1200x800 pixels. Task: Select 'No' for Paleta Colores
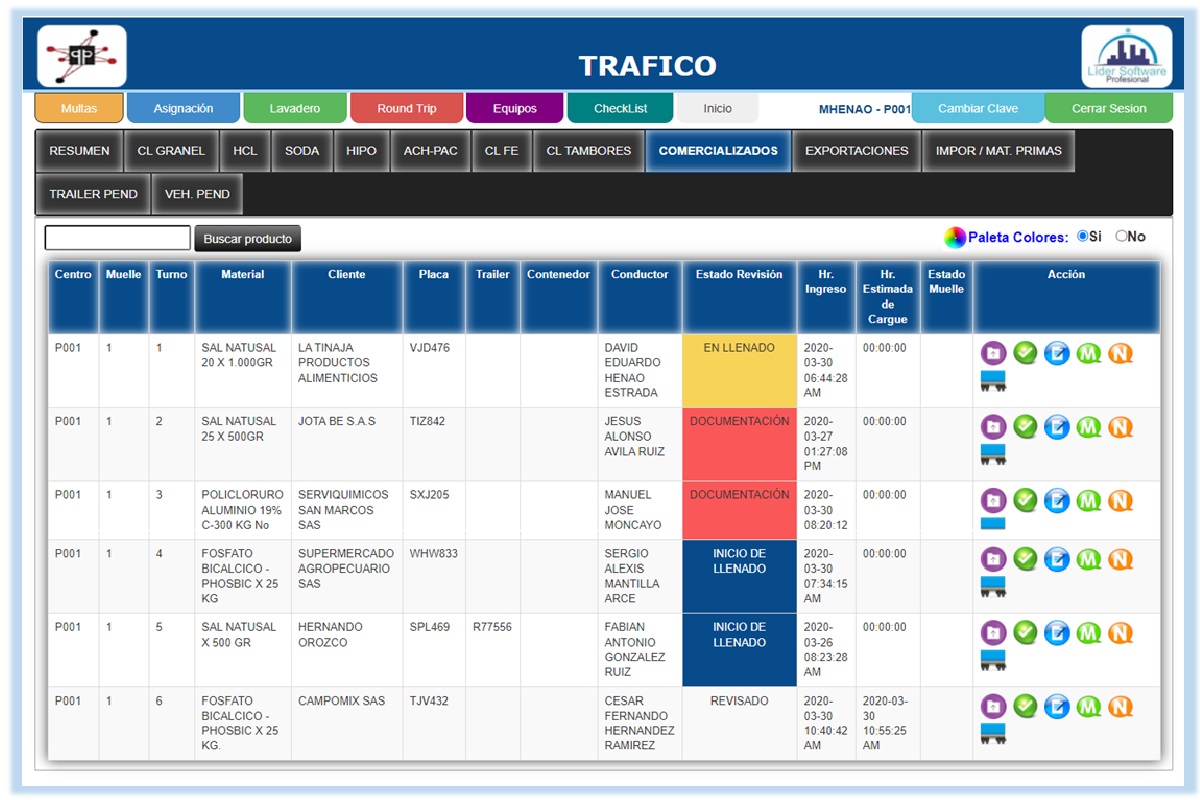[x=1121, y=237]
